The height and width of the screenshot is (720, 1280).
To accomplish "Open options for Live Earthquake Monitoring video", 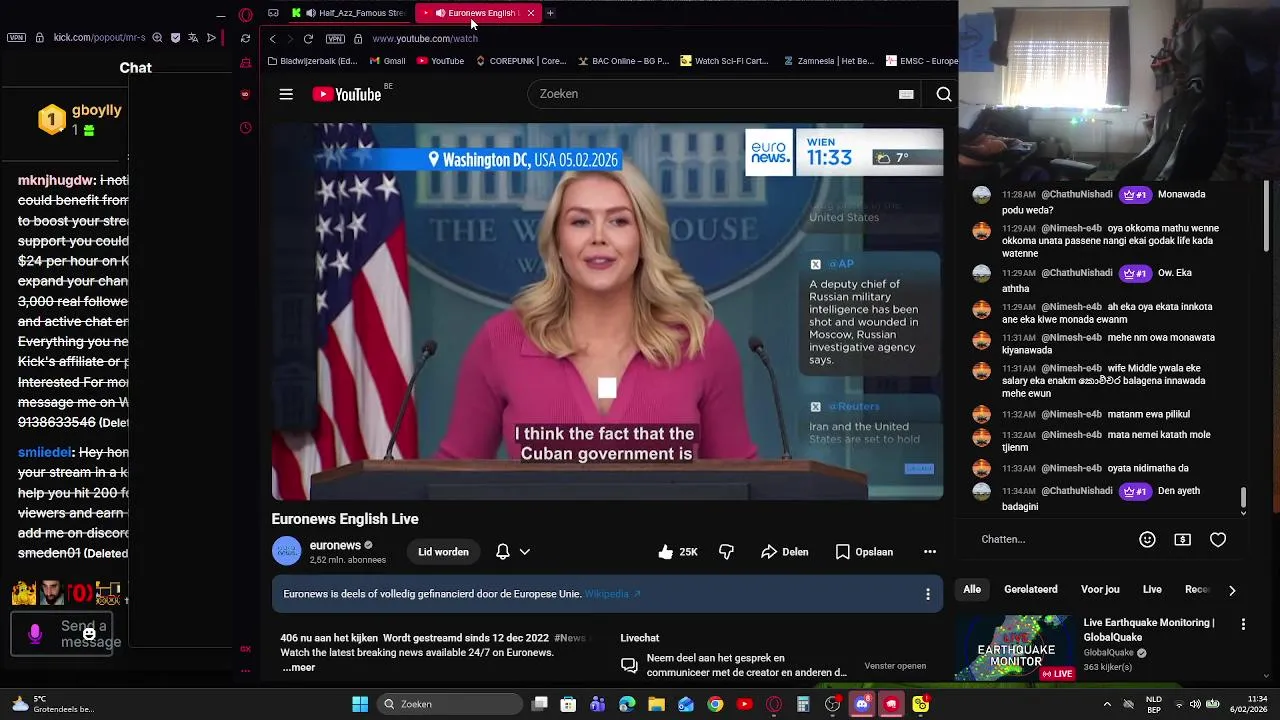I will 1243,624.
